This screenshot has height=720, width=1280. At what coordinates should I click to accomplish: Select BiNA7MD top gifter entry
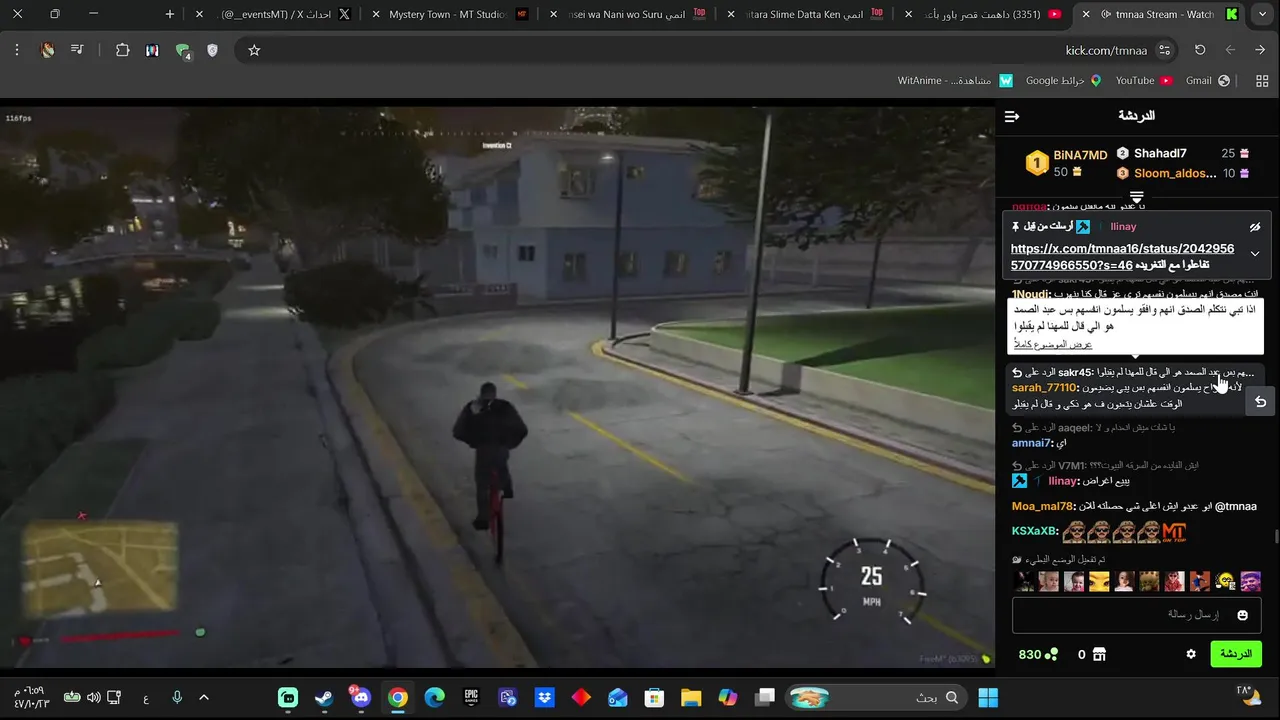[x=1066, y=163]
